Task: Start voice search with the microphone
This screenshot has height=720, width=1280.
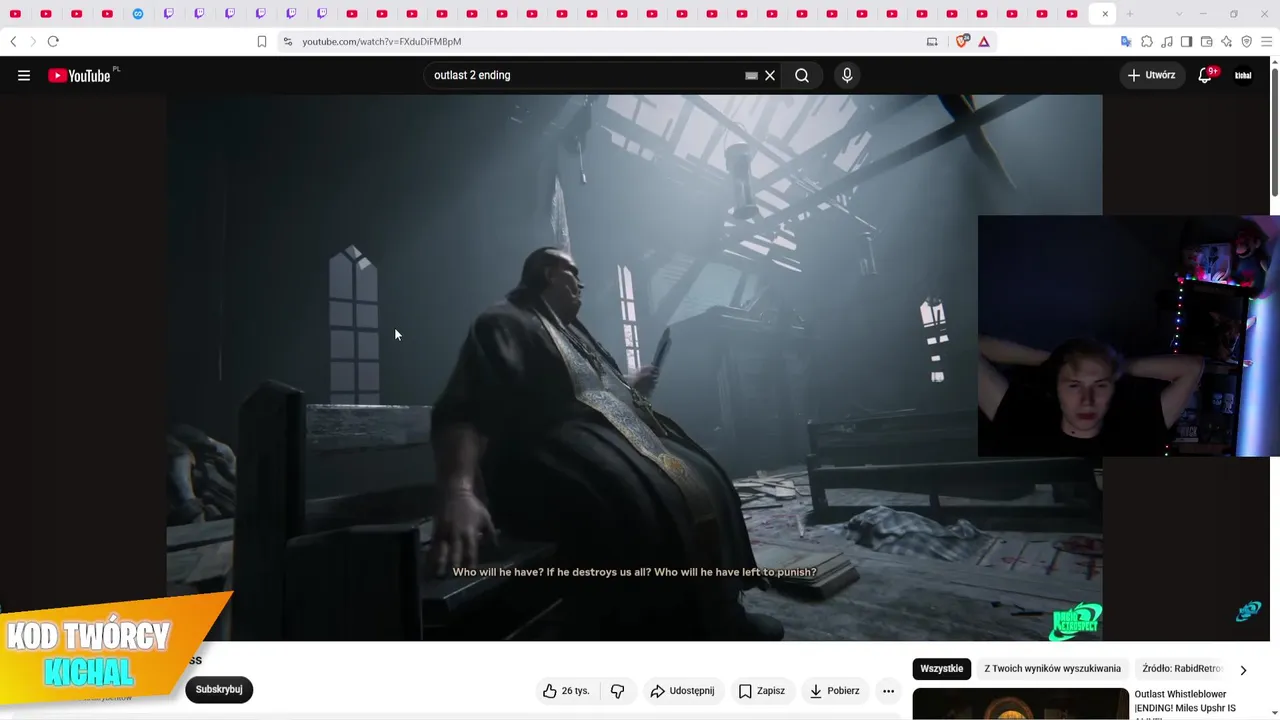Action: click(847, 75)
